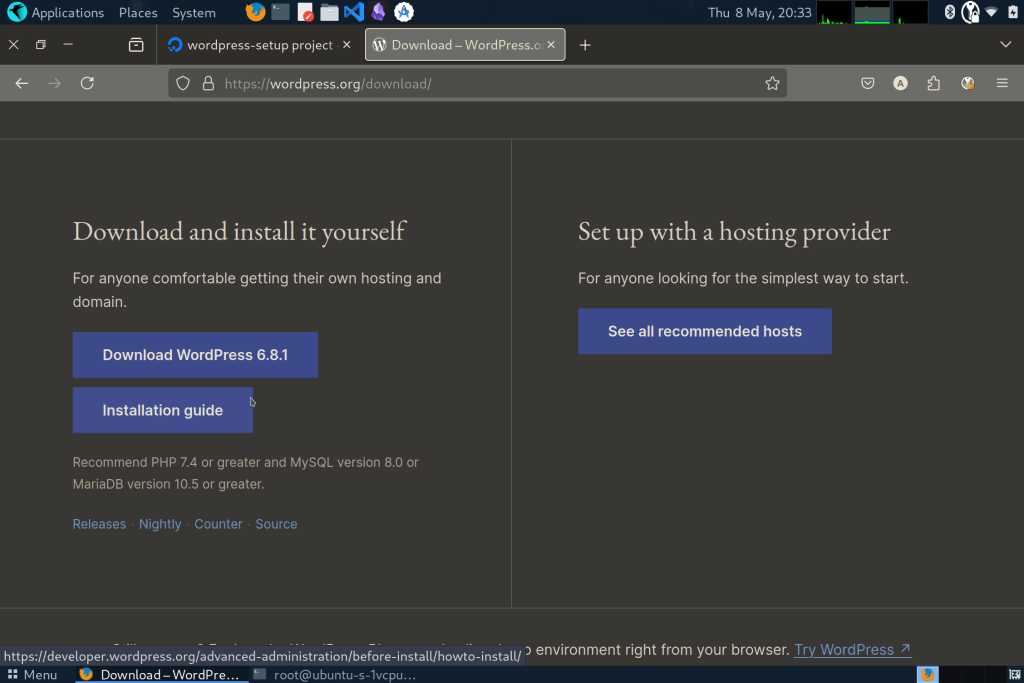Click the forward navigation arrow
This screenshot has width=1024, height=683.
tap(54, 84)
